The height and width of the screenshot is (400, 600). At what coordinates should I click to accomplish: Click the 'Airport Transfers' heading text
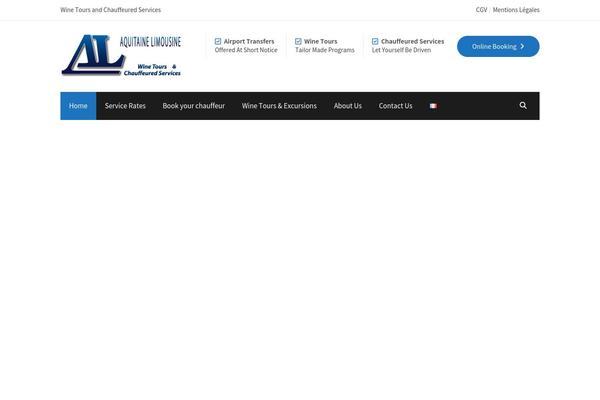click(x=249, y=41)
